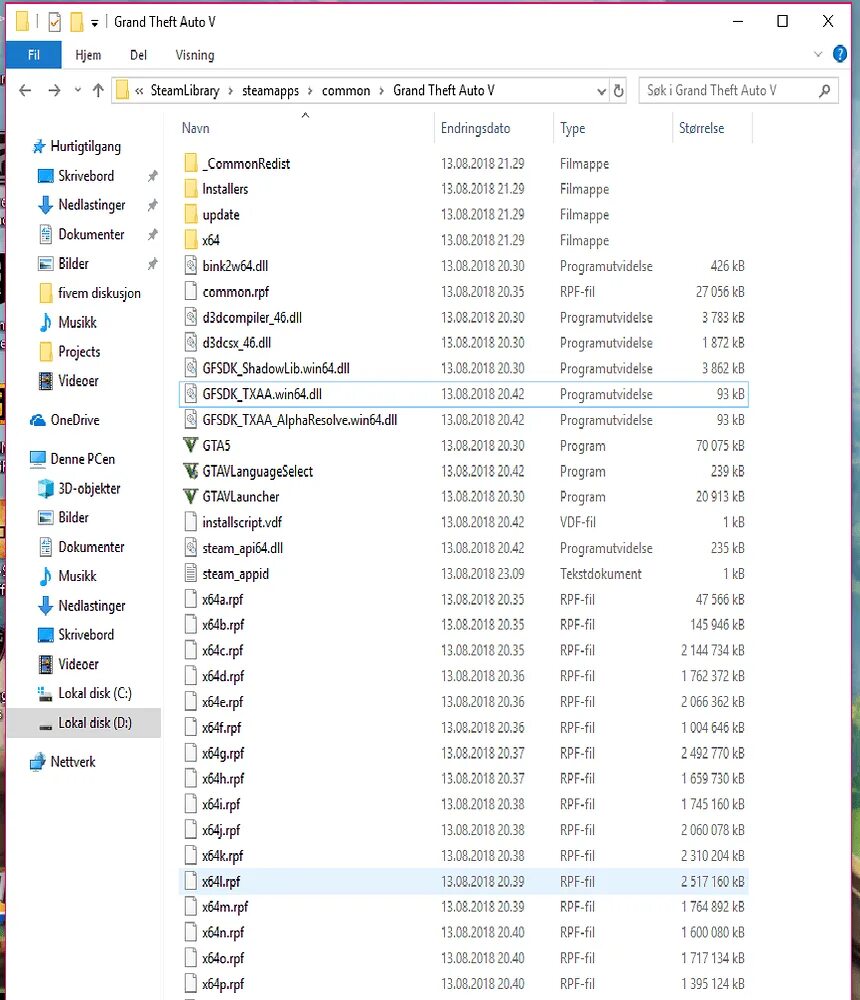Image resolution: width=860 pixels, height=1000 pixels.
Task: Select Hurtigtilgang in navigation pane
Action: point(85,146)
